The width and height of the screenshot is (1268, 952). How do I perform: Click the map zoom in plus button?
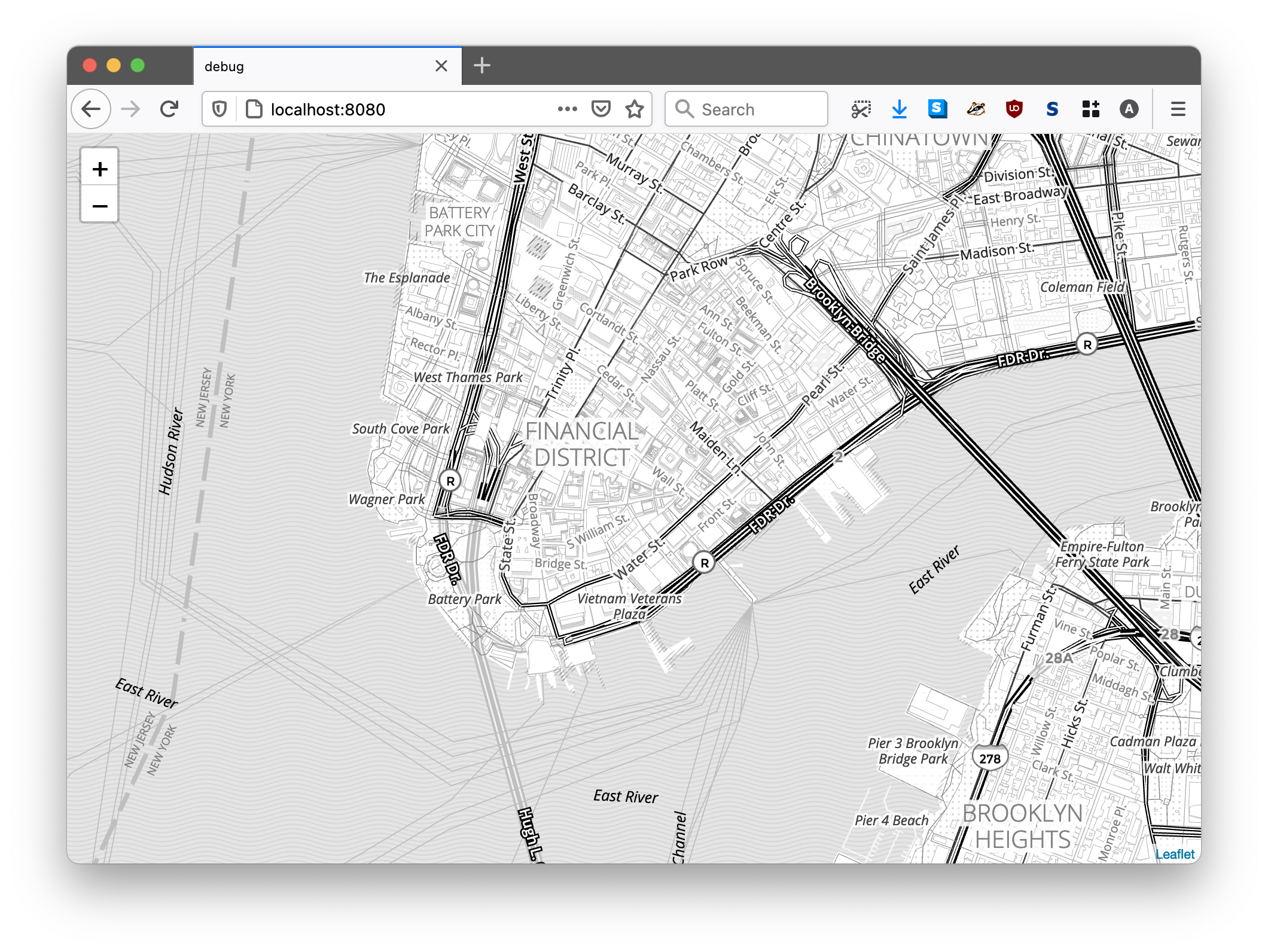point(100,169)
